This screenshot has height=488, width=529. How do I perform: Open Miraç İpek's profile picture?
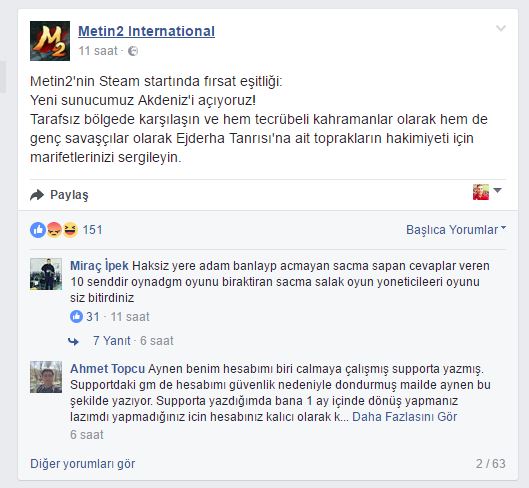coord(46,274)
